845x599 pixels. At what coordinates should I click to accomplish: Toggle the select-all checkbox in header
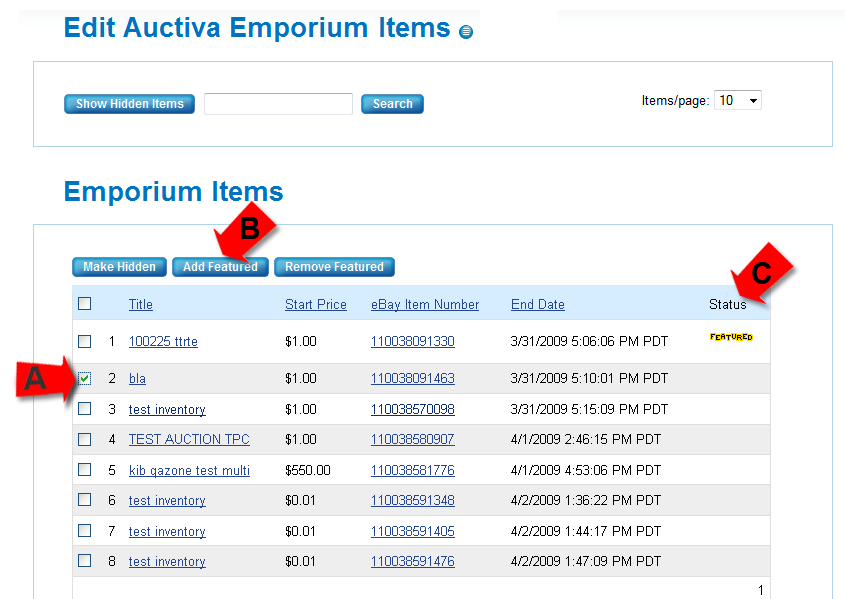click(85, 304)
